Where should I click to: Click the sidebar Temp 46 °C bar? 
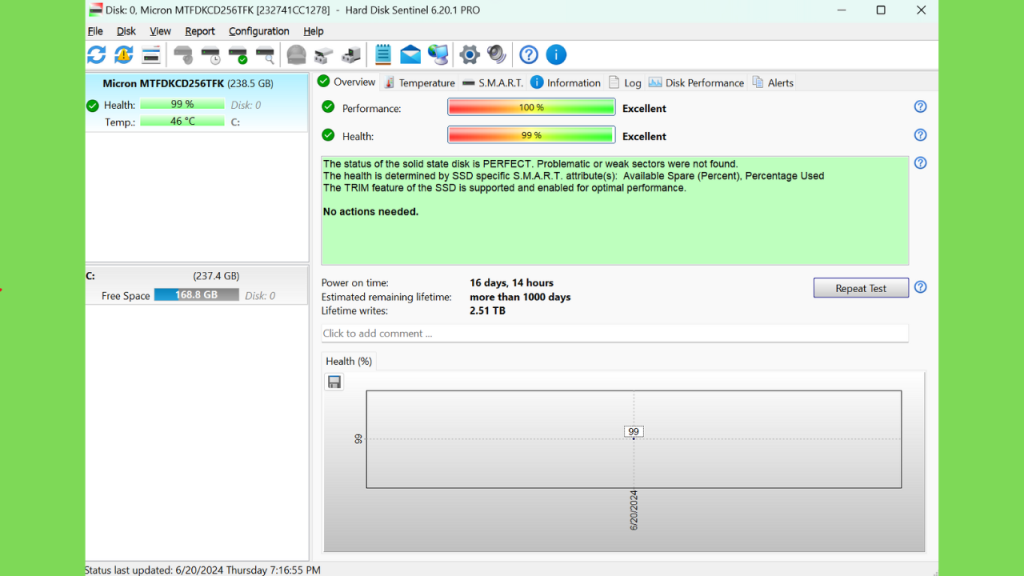pos(182,121)
